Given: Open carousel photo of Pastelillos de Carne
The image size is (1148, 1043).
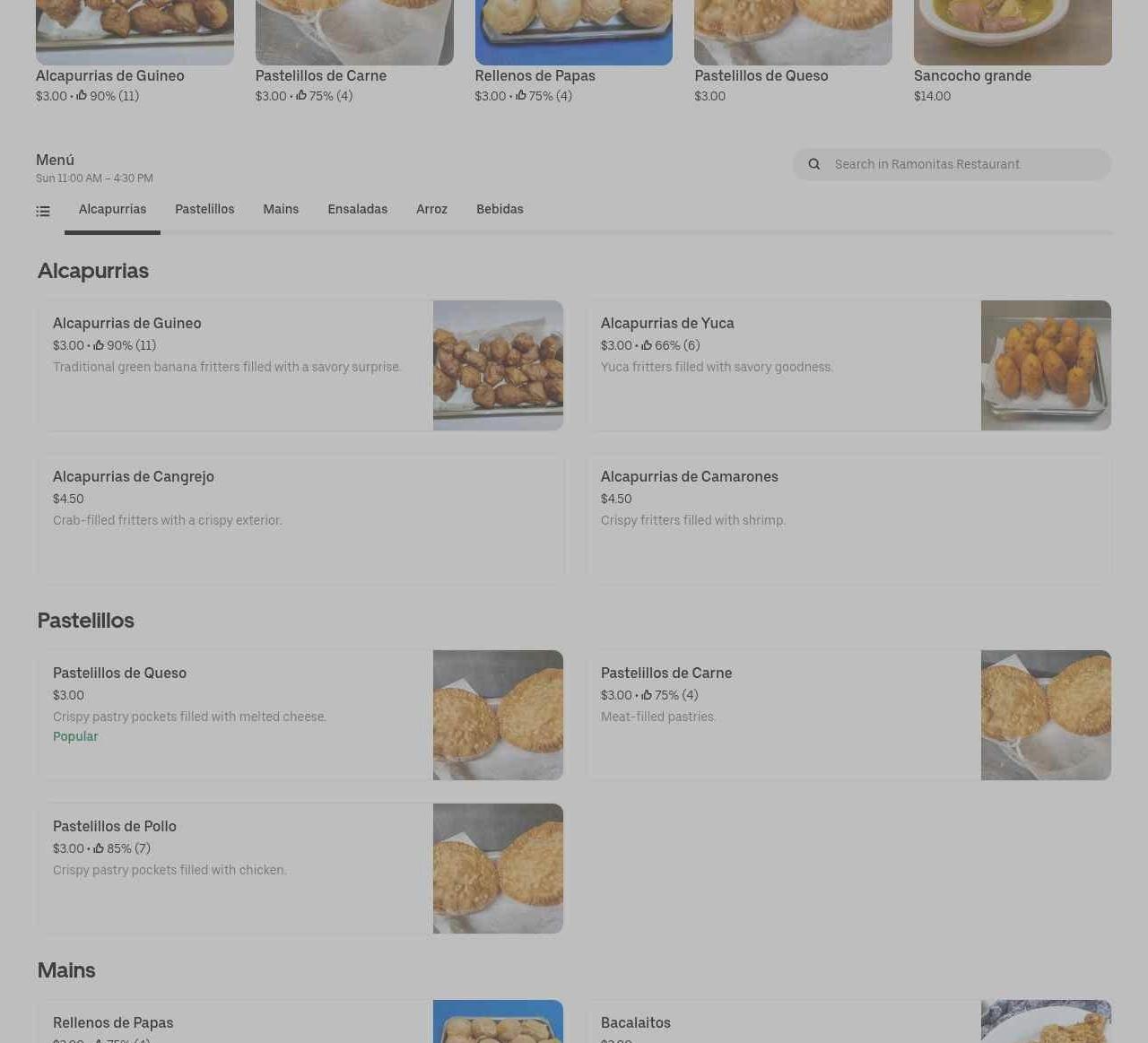Looking at the screenshot, I should 354,32.
